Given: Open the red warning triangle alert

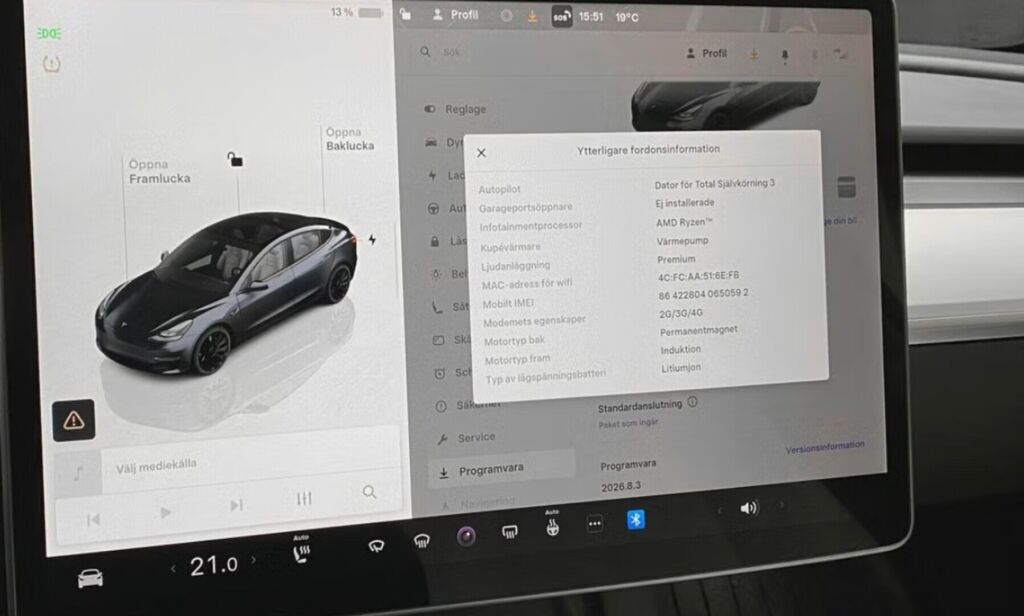Looking at the screenshot, I should [74, 420].
